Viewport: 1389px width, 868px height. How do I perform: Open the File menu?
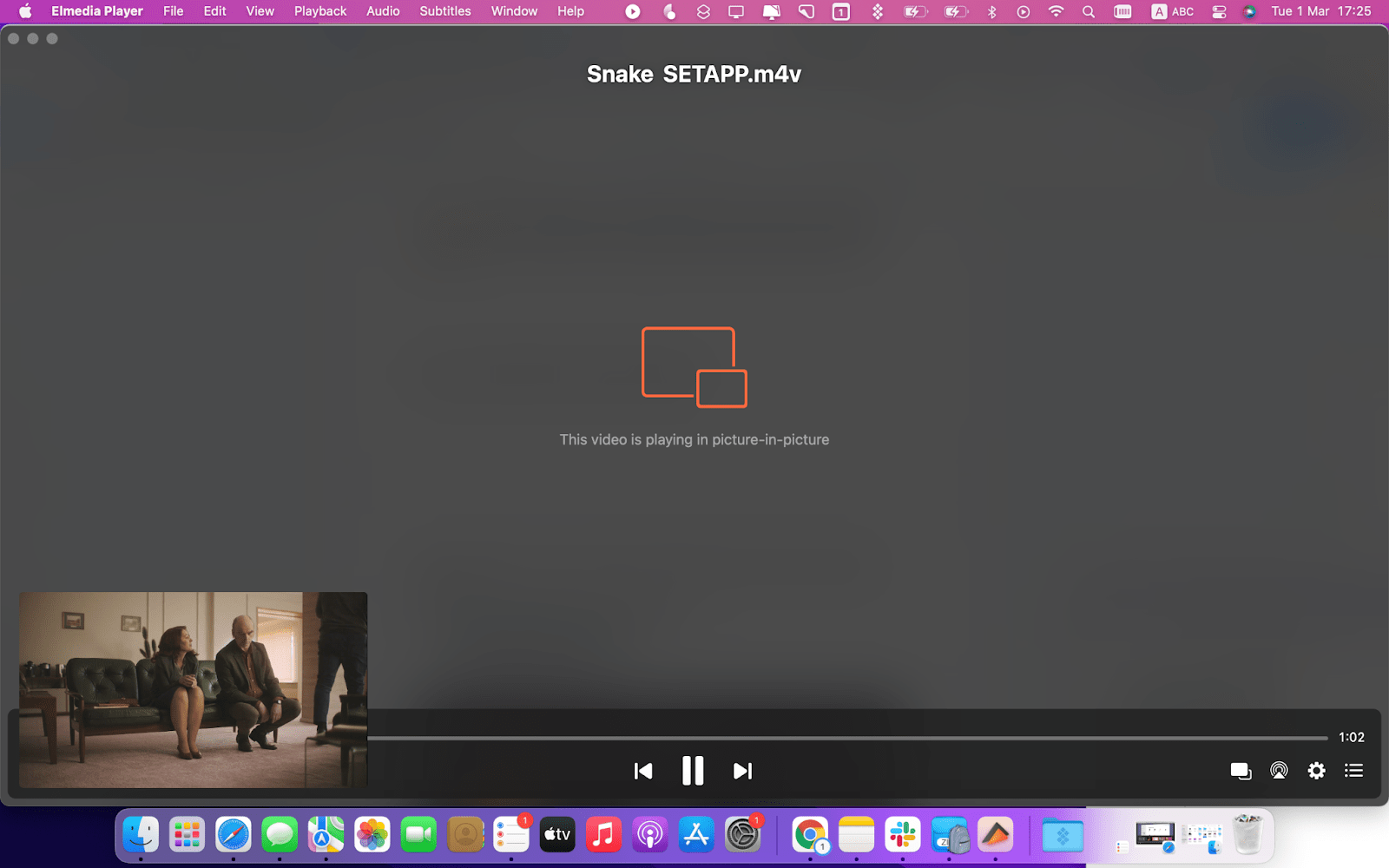(173, 11)
